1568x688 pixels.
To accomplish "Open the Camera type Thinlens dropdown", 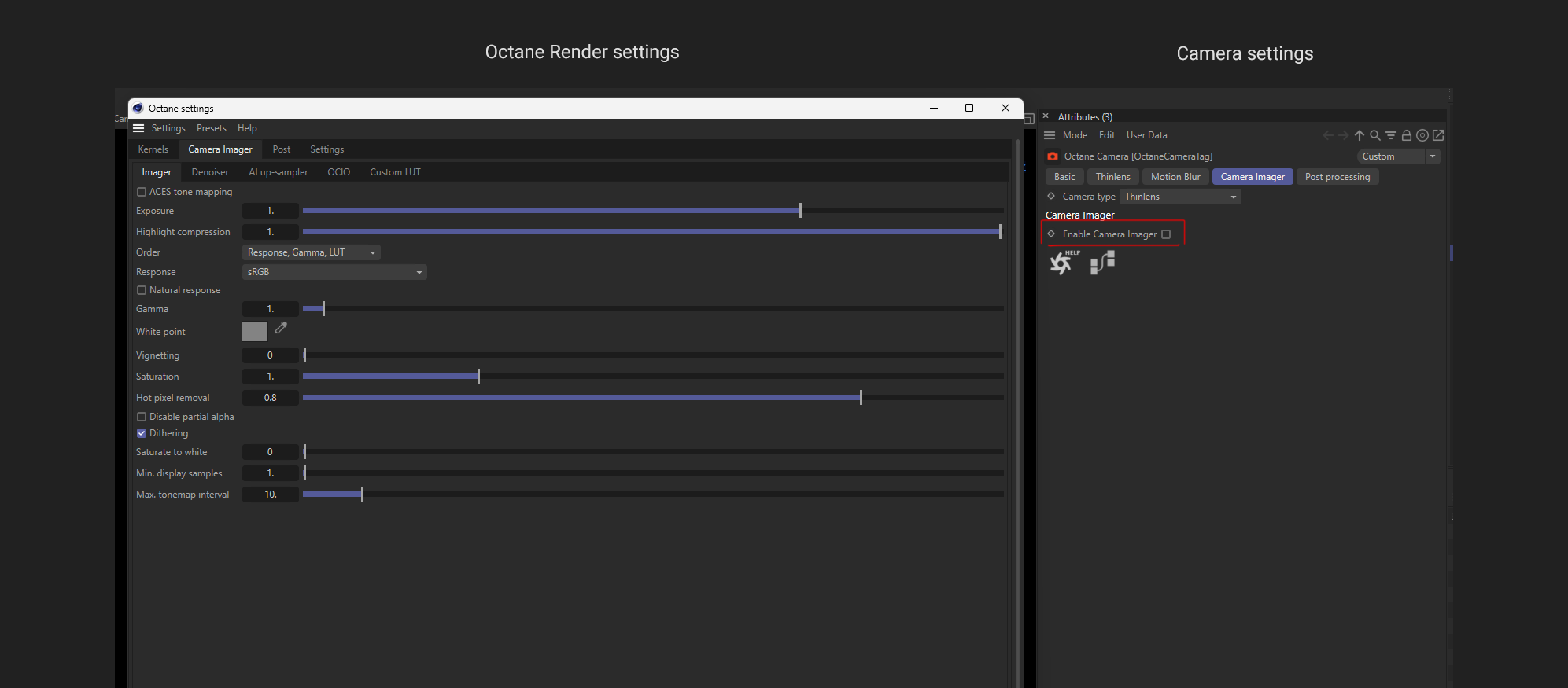I will [x=1180, y=197].
